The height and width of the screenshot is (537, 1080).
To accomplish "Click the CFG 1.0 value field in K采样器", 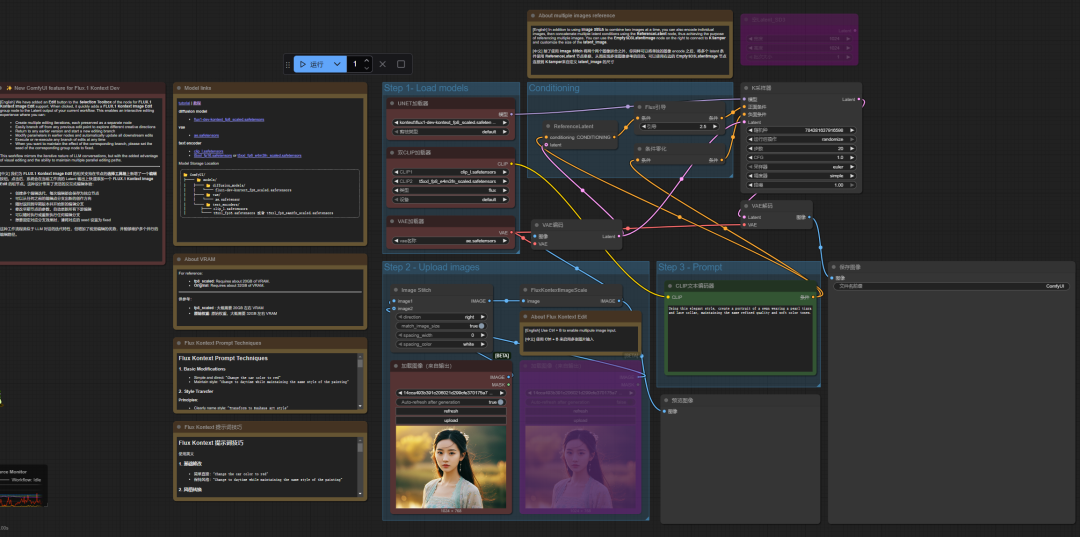I will point(802,157).
